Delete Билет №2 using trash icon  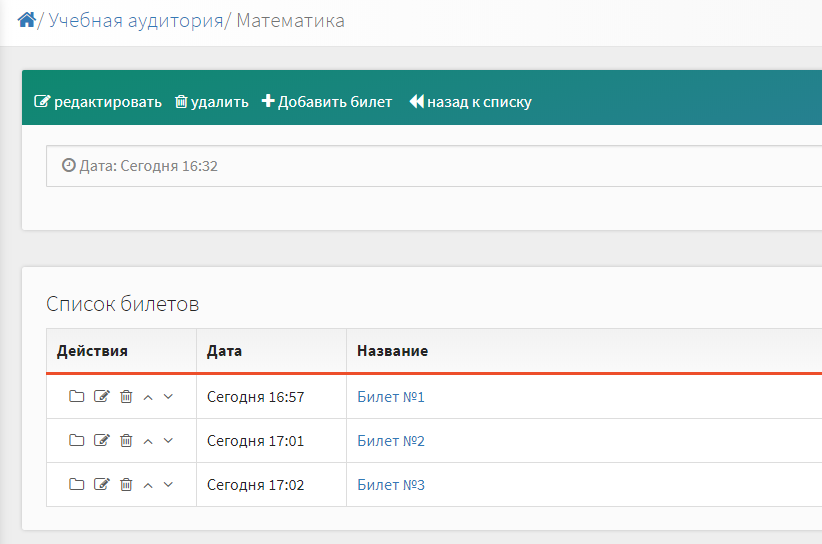126,440
